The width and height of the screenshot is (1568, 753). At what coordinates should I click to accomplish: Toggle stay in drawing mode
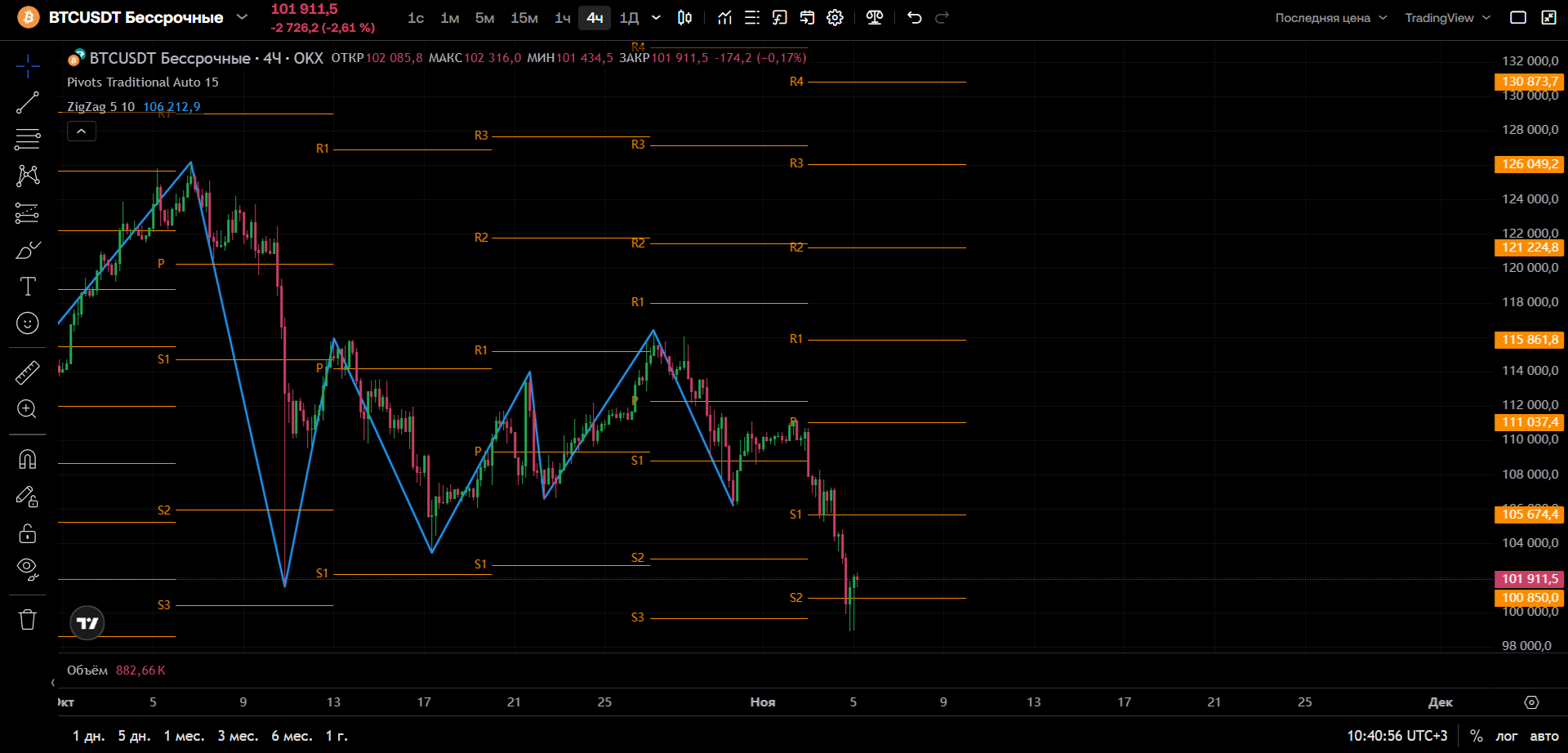coord(28,497)
